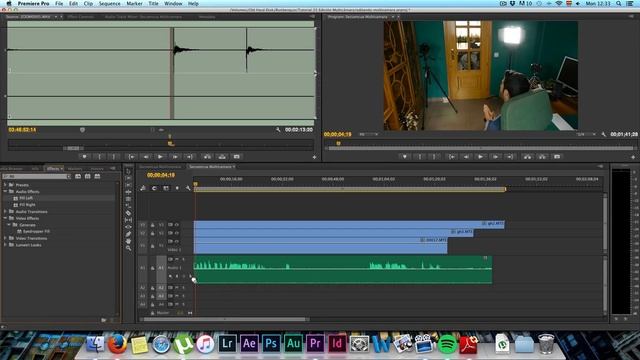Open Program monitor playback resolution dropdown
This screenshot has height=360, width=640.
[586, 134]
